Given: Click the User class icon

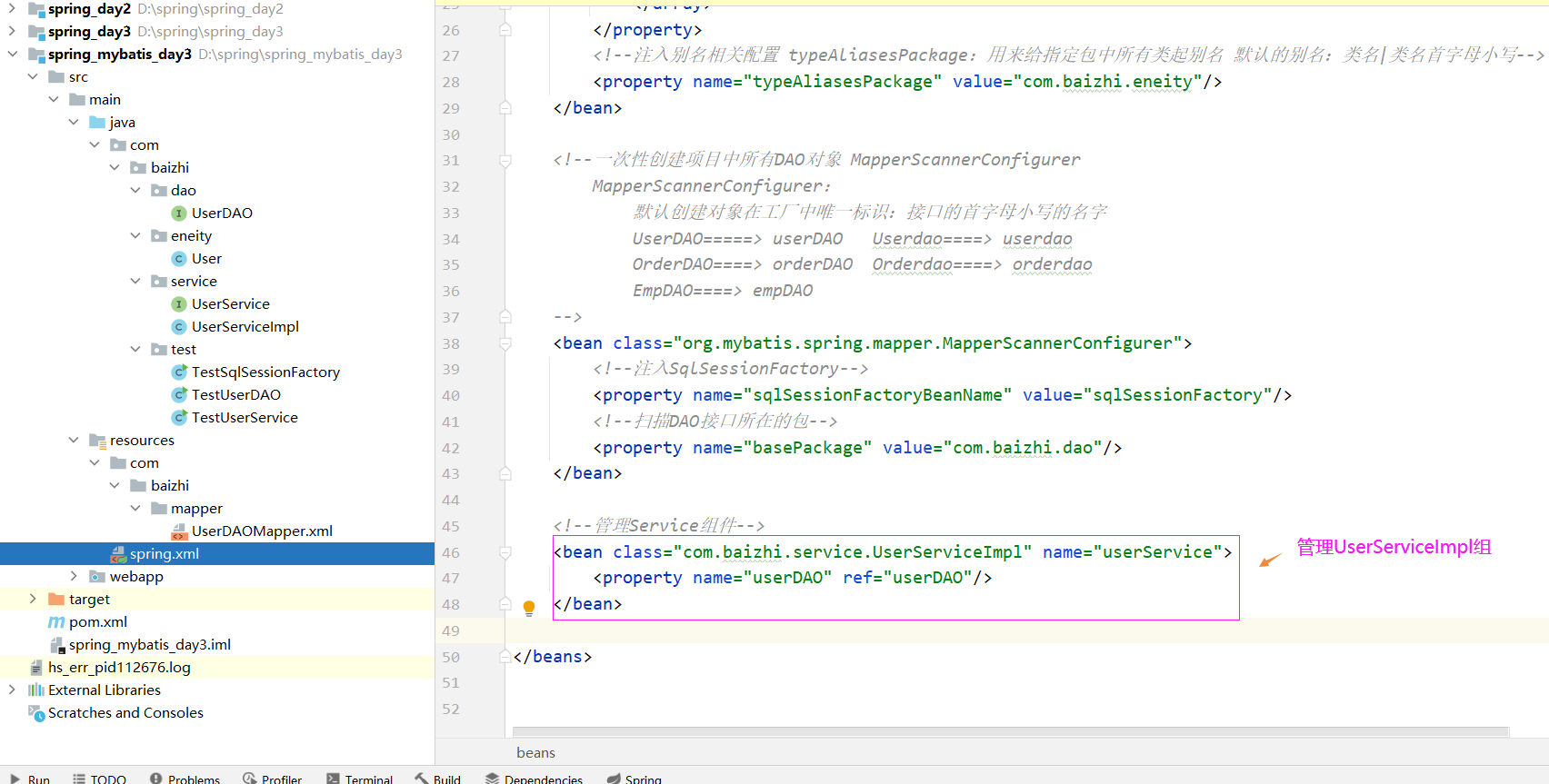Looking at the screenshot, I should pos(179,259).
